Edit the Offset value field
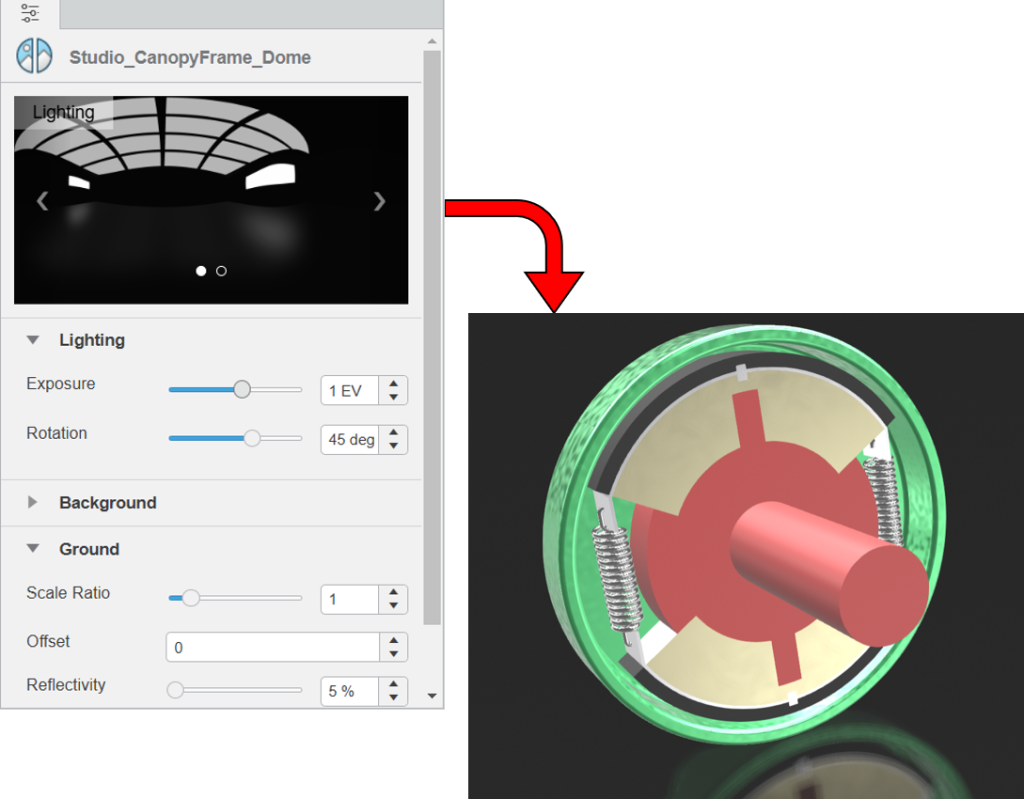 pos(273,647)
